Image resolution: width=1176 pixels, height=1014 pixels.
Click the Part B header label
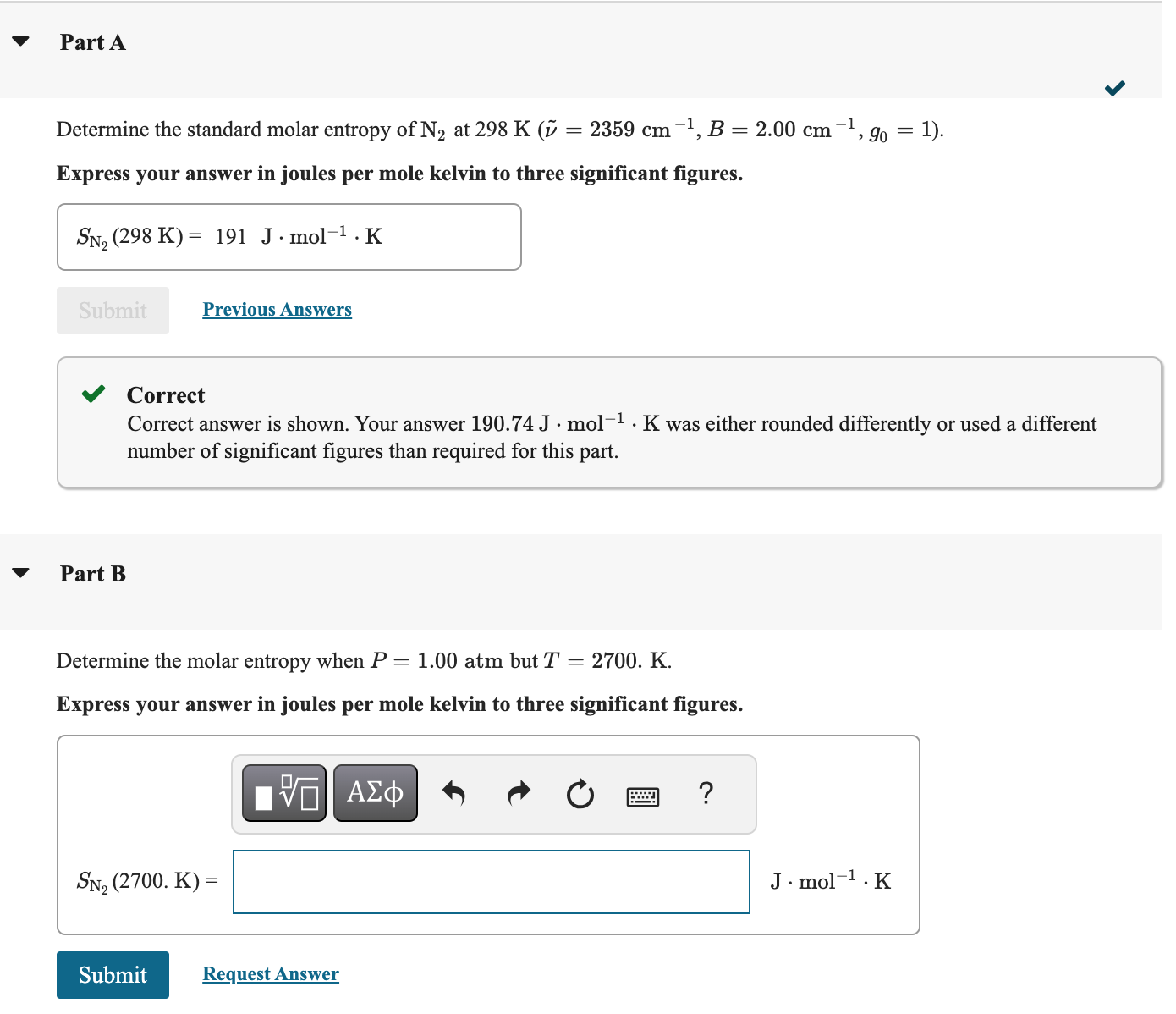92,573
